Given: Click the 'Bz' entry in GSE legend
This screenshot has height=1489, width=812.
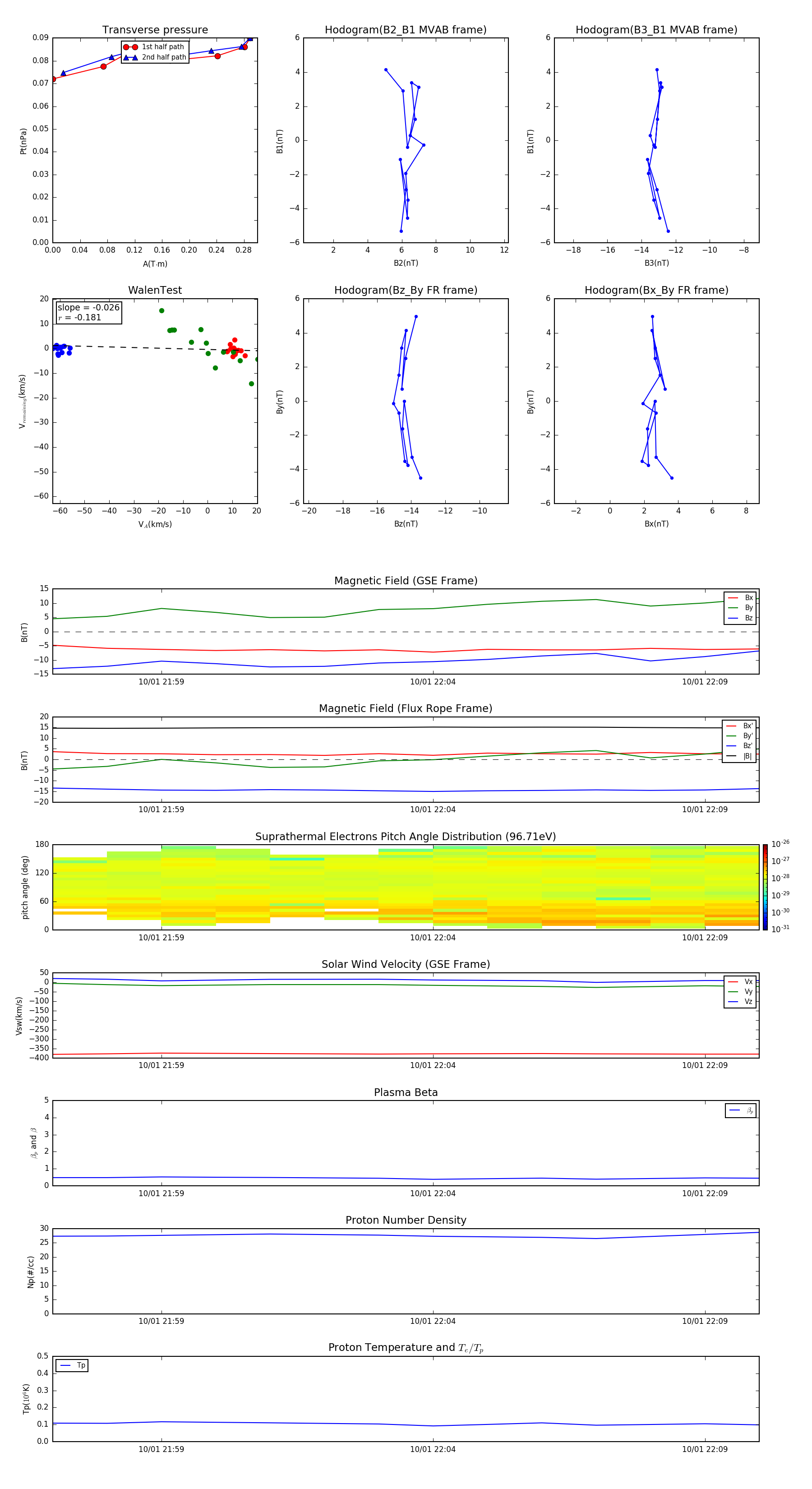Looking at the screenshot, I should click(x=741, y=618).
